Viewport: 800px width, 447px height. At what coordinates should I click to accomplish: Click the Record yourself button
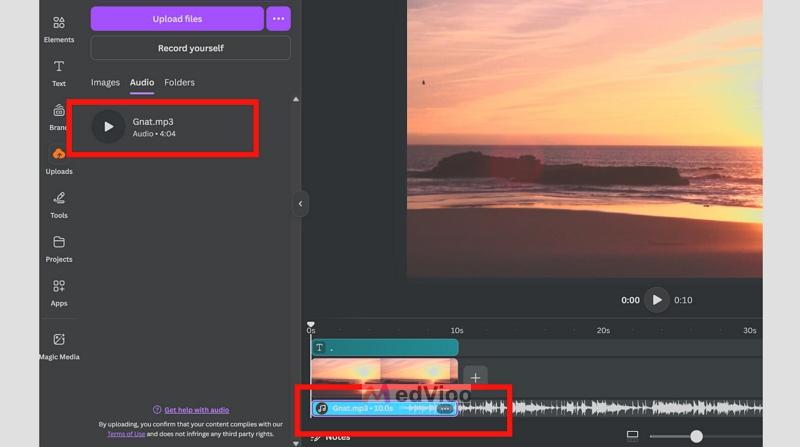190,48
